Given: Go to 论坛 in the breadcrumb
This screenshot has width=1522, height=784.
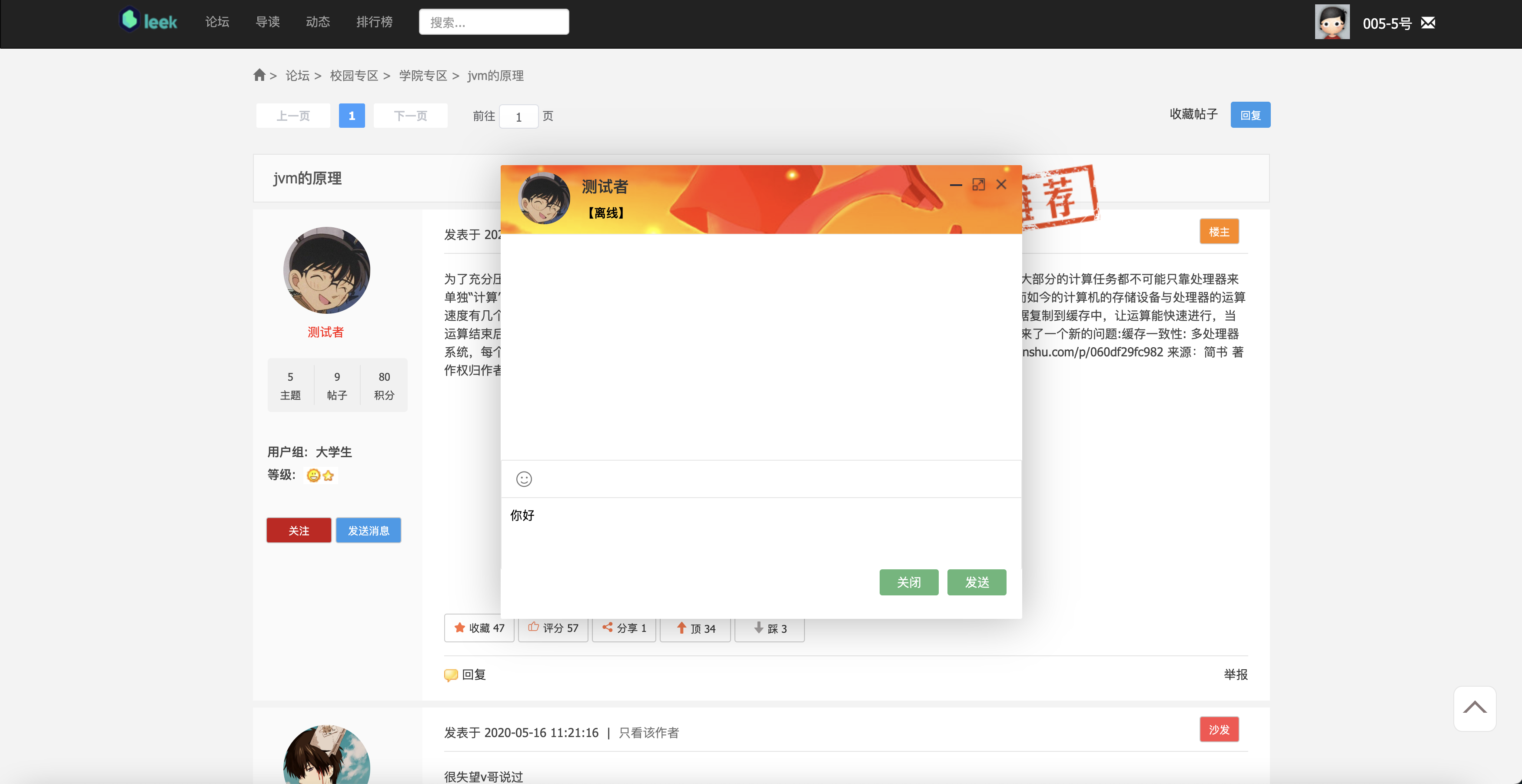Looking at the screenshot, I should (x=297, y=76).
